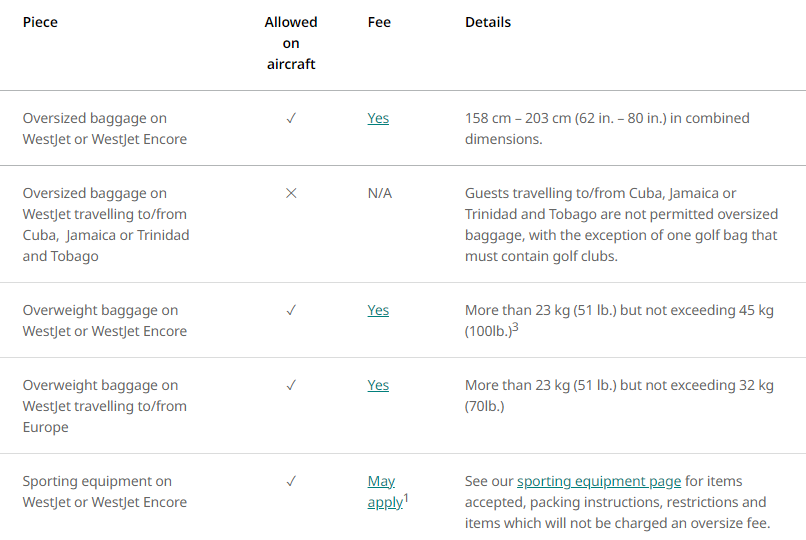806x540 pixels.
Task: Click footnote superscript 3 after 100lb.
Action: (x=515, y=327)
